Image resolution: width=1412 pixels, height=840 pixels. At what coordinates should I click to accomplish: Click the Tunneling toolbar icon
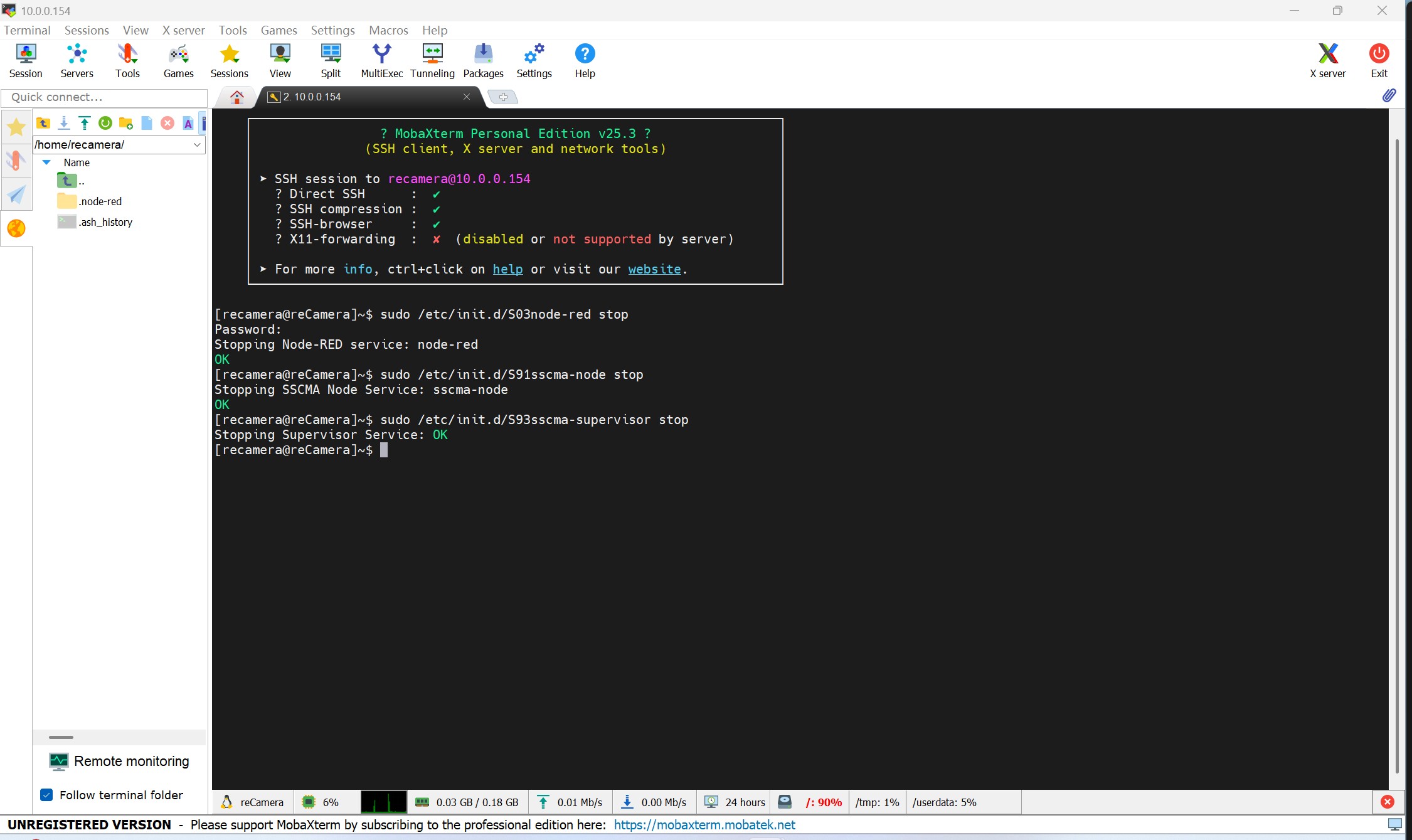click(x=432, y=61)
